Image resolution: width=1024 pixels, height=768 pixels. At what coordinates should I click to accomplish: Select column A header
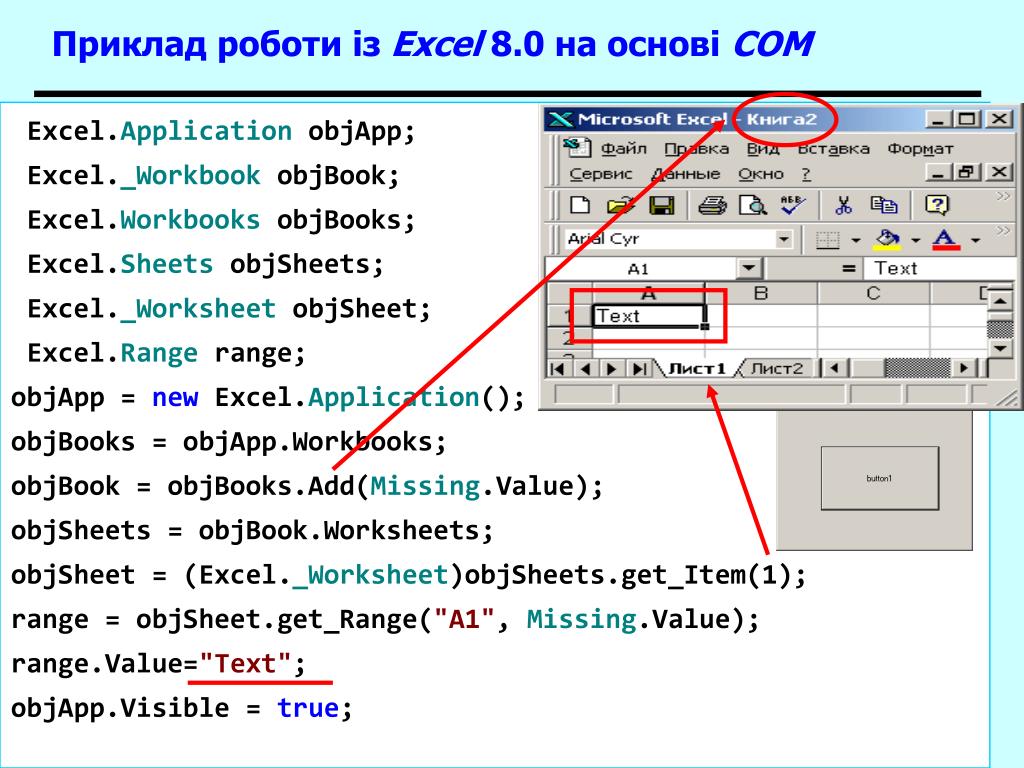(648, 293)
